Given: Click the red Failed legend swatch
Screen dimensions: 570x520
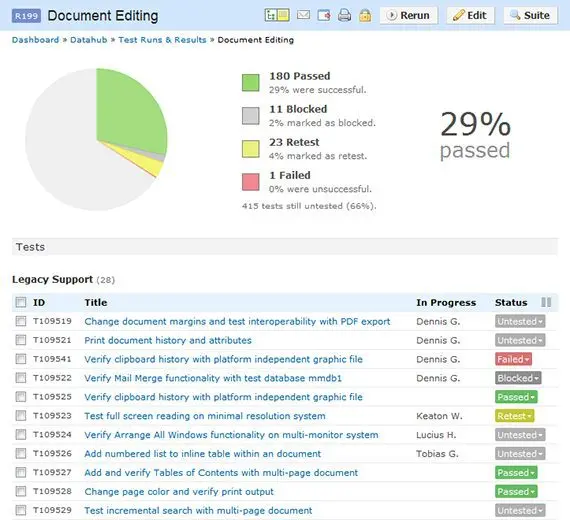Looking at the screenshot, I should [251, 182].
